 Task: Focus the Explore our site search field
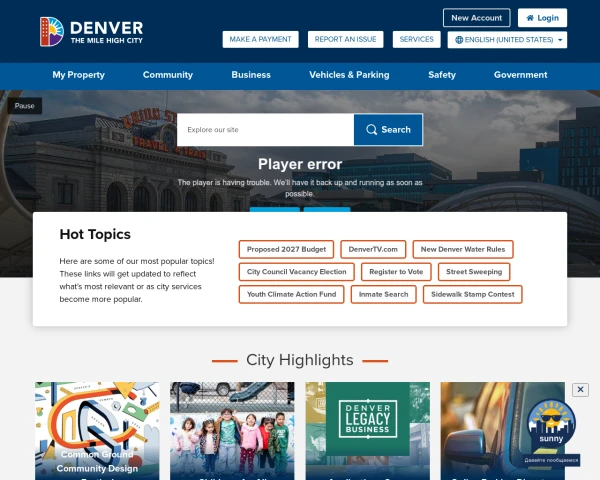(266, 130)
